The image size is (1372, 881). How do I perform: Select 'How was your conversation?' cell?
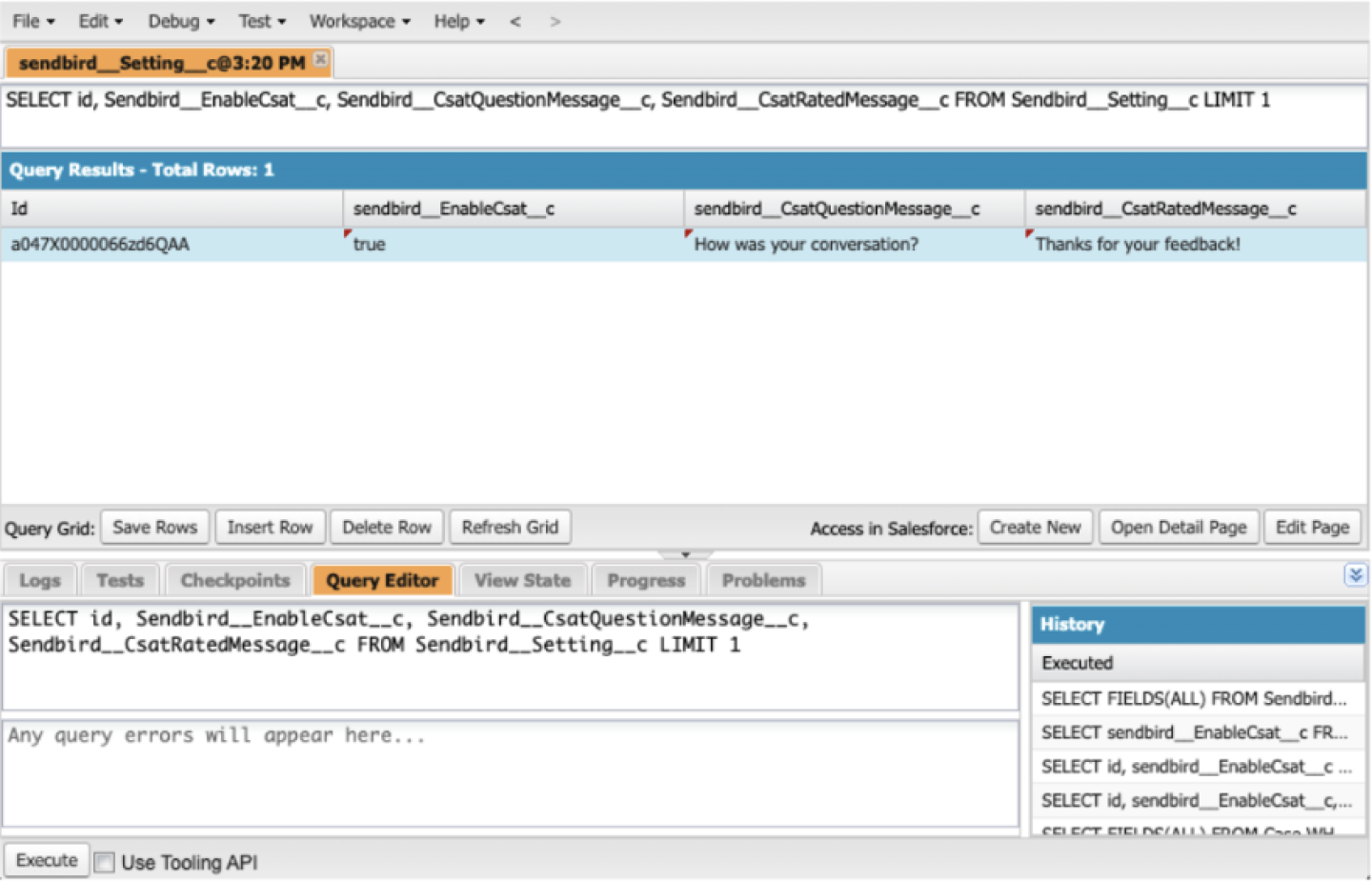855,245
